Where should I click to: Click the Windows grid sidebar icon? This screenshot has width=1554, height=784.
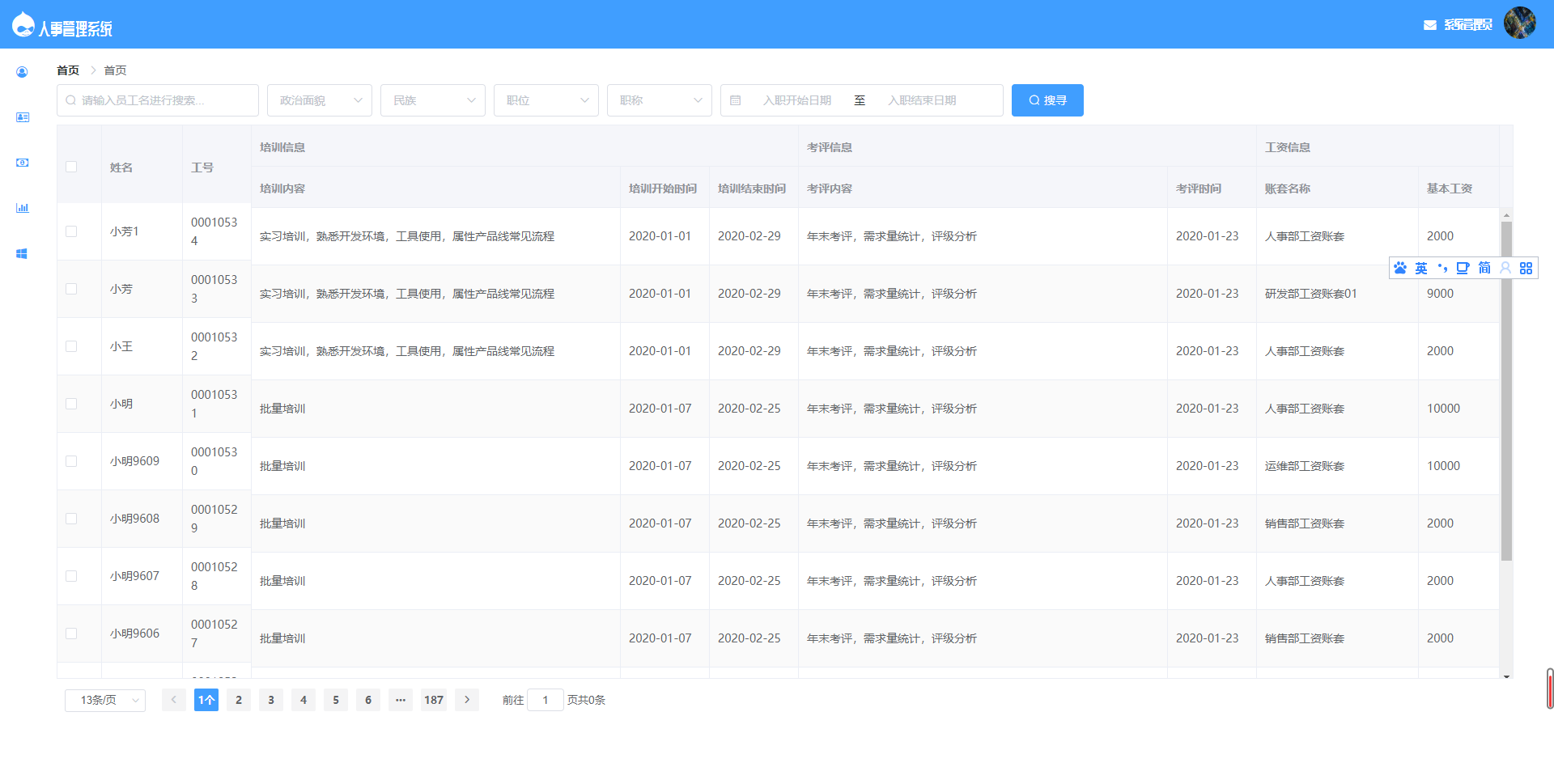click(22, 253)
